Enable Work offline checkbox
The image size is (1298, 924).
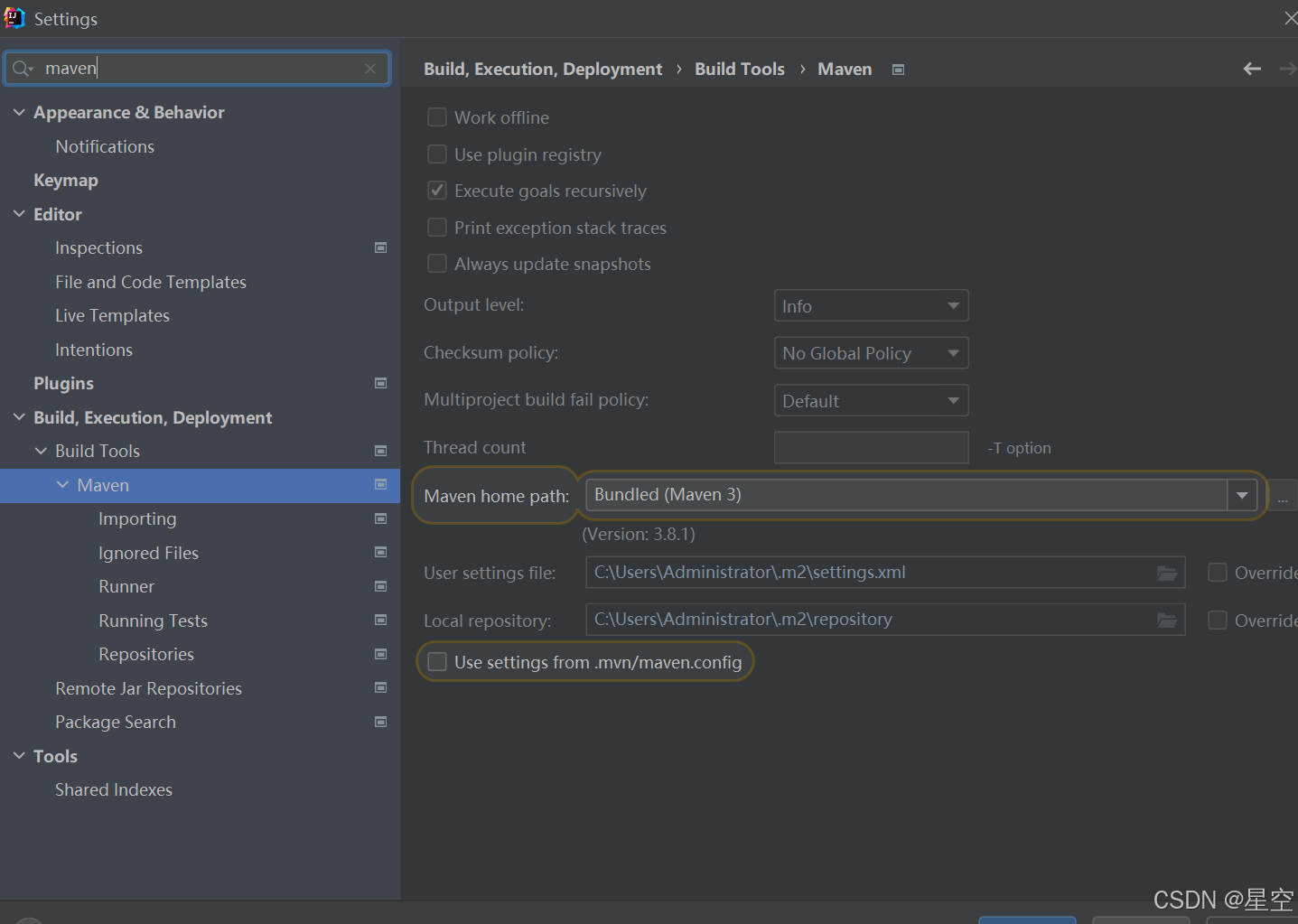437,117
